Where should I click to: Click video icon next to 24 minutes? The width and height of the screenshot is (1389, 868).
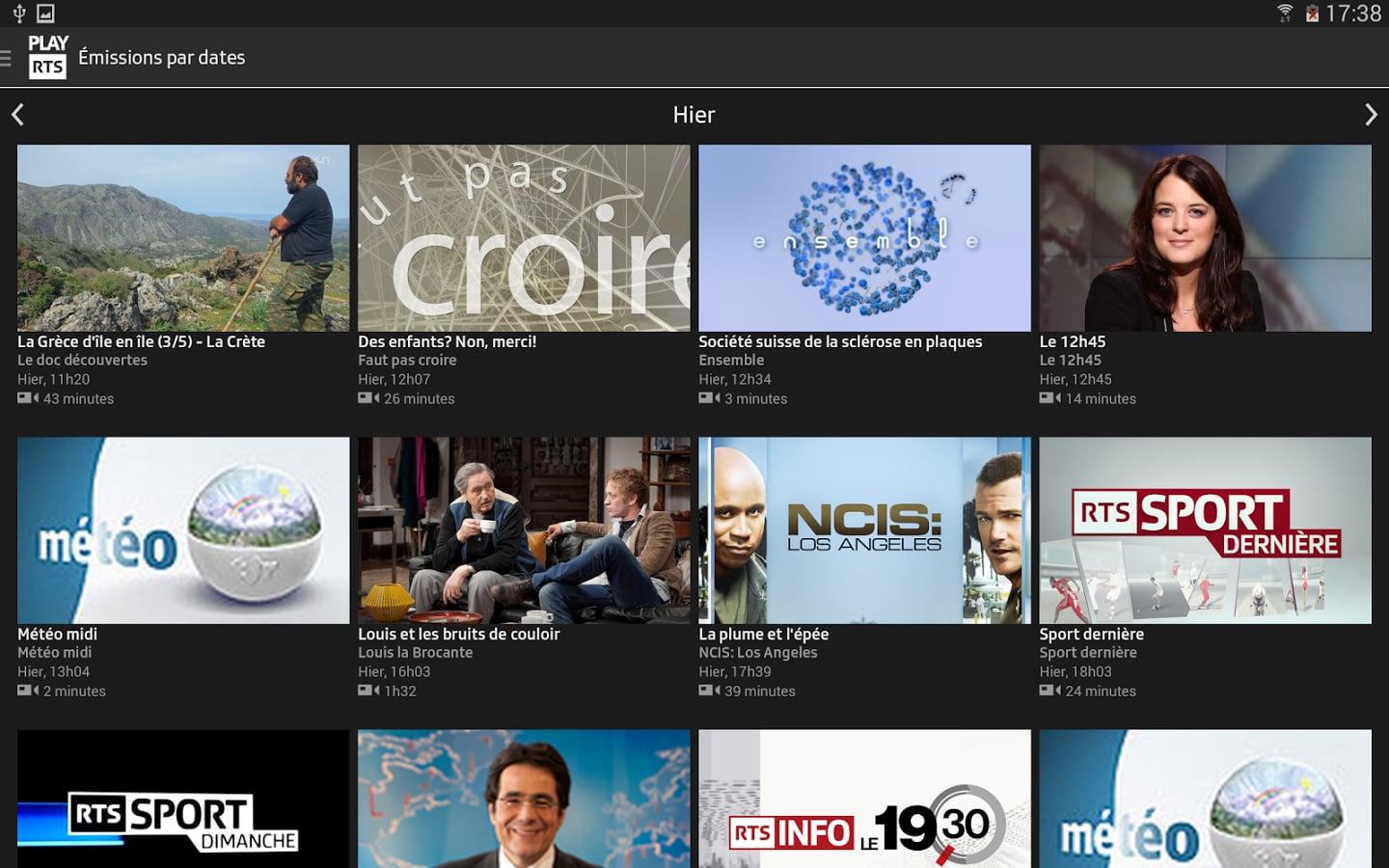point(1049,690)
